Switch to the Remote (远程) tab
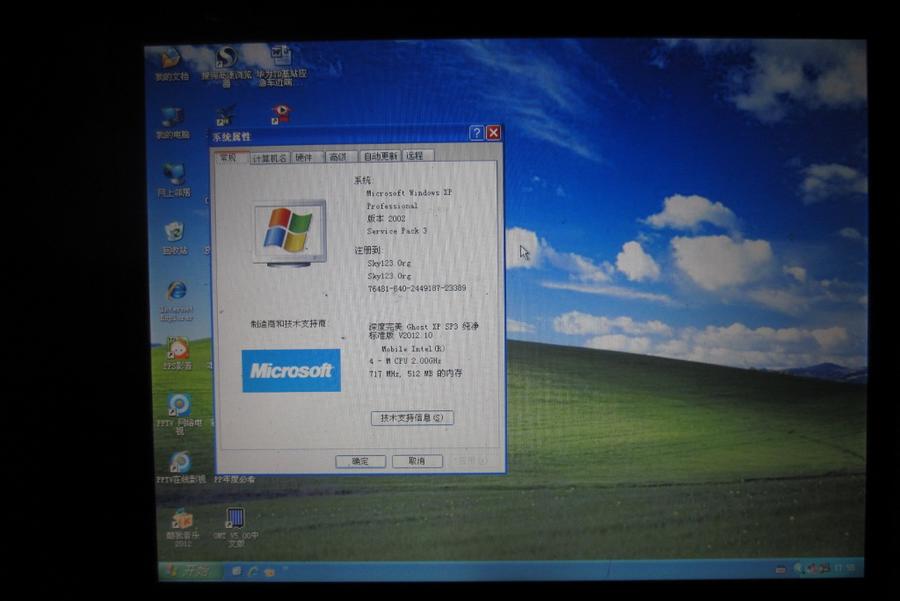 coord(418,156)
